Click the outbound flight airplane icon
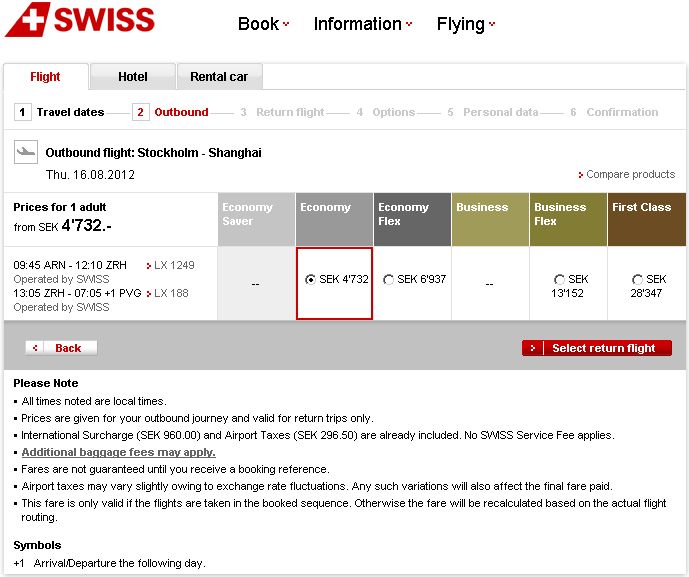Screen dimensions: 689x577 point(26,153)
